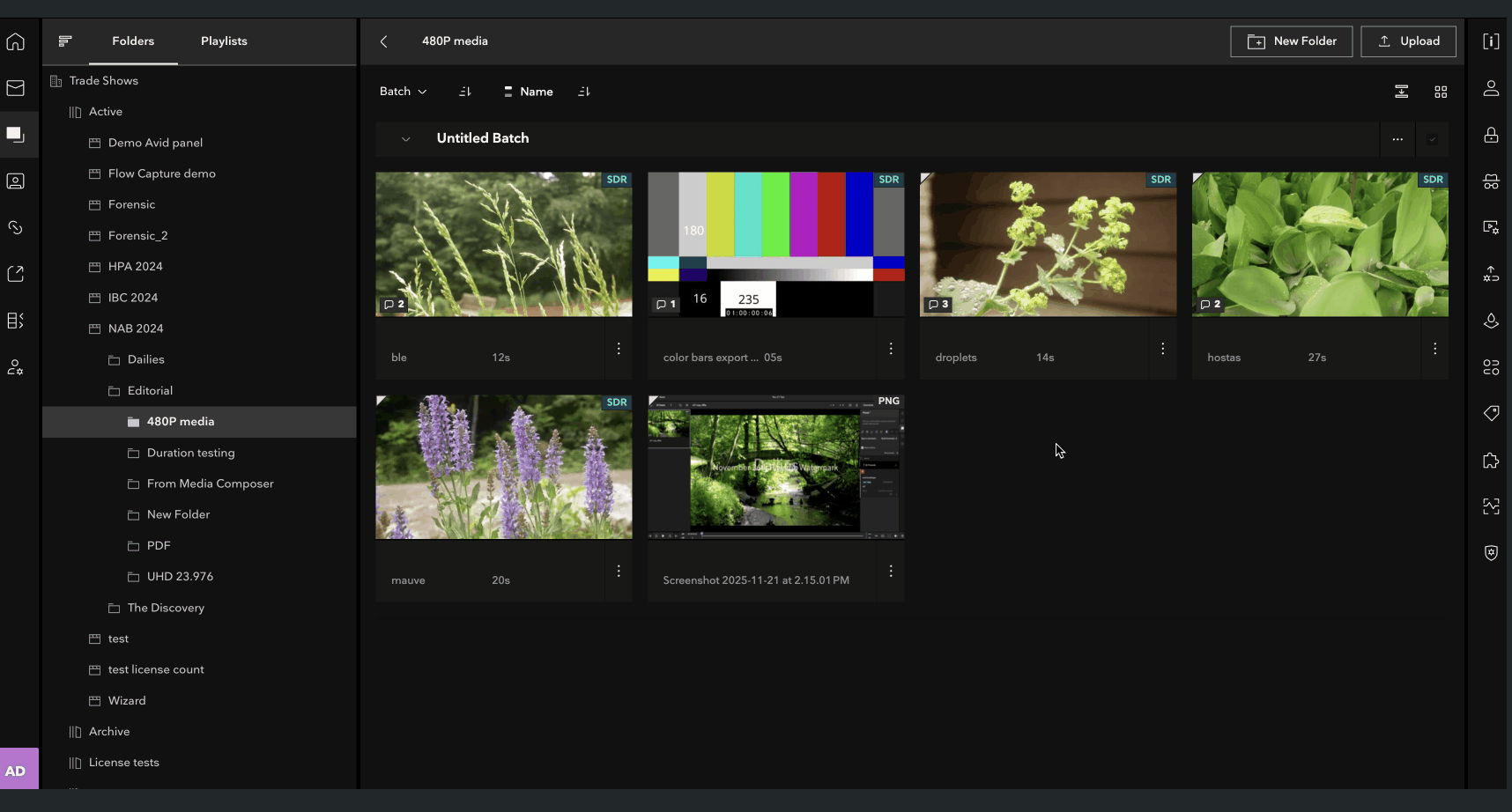Toggle the grid view layout icon
Viewport: 1512px width, 812px height.
(x=1441, y=92)
